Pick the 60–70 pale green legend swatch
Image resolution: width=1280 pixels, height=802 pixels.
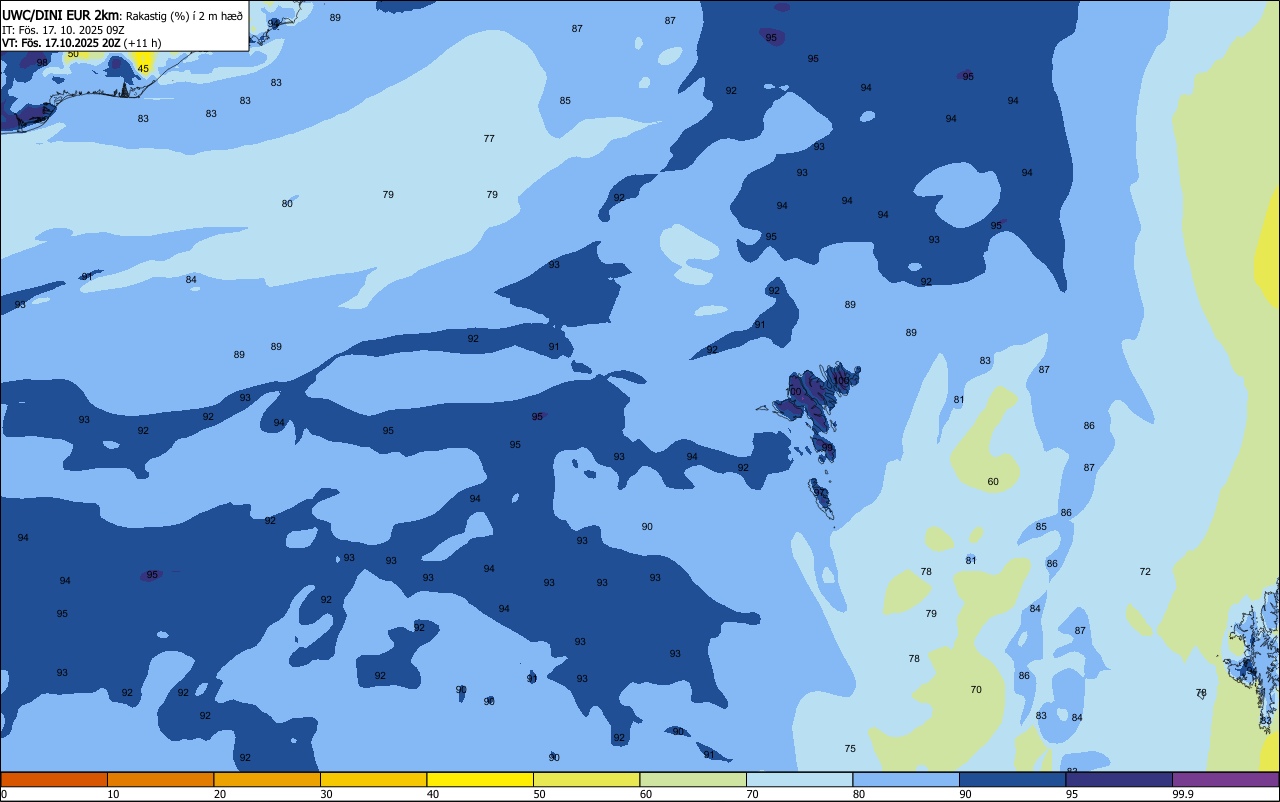693,779
